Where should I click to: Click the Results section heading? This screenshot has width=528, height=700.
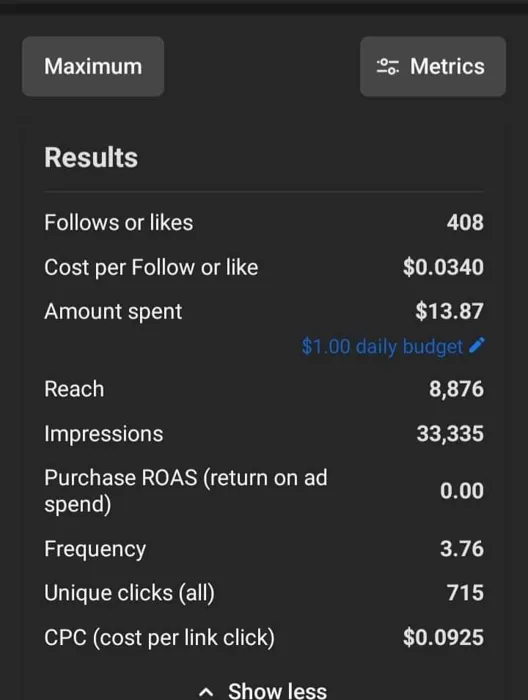pyautogui.click(x=91, y=158)
